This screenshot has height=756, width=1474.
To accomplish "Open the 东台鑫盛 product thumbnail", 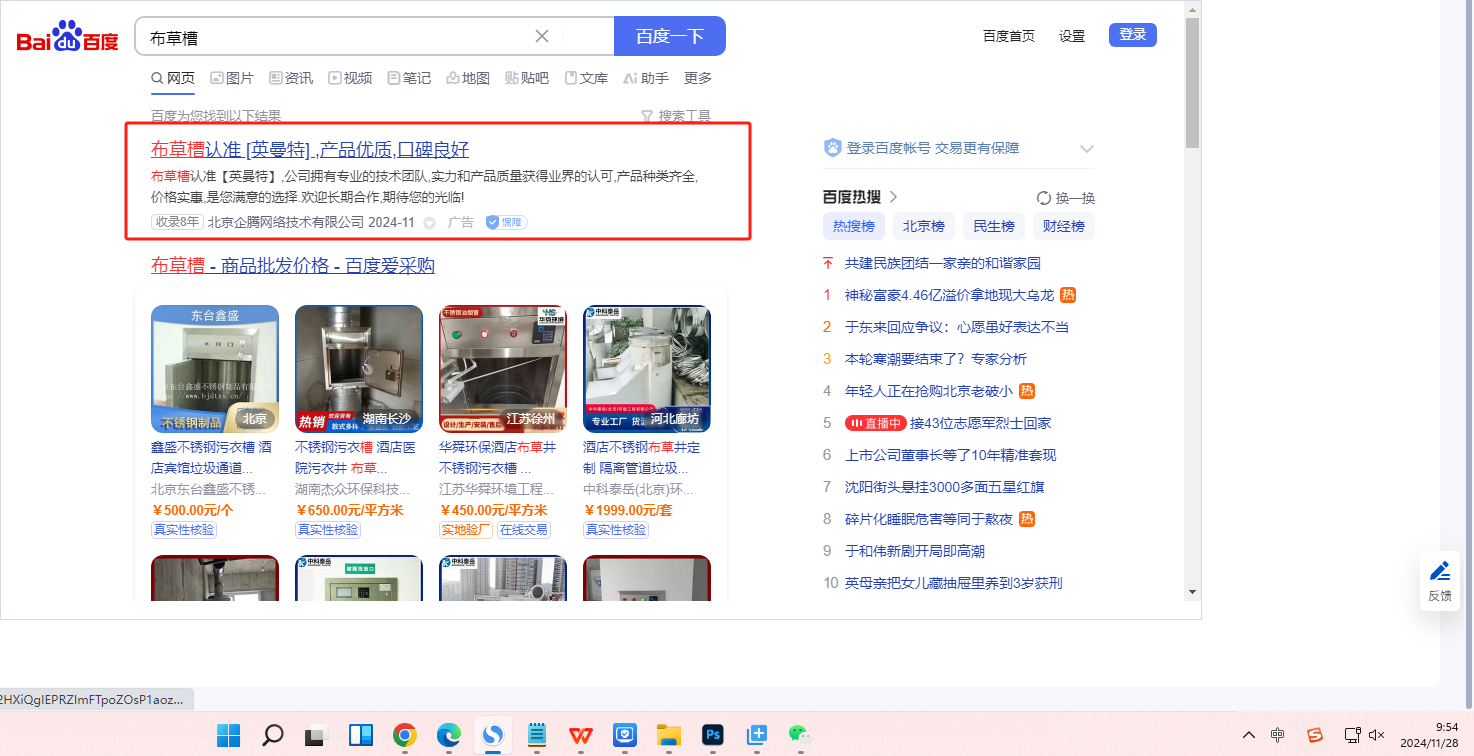I will [215, 369].
